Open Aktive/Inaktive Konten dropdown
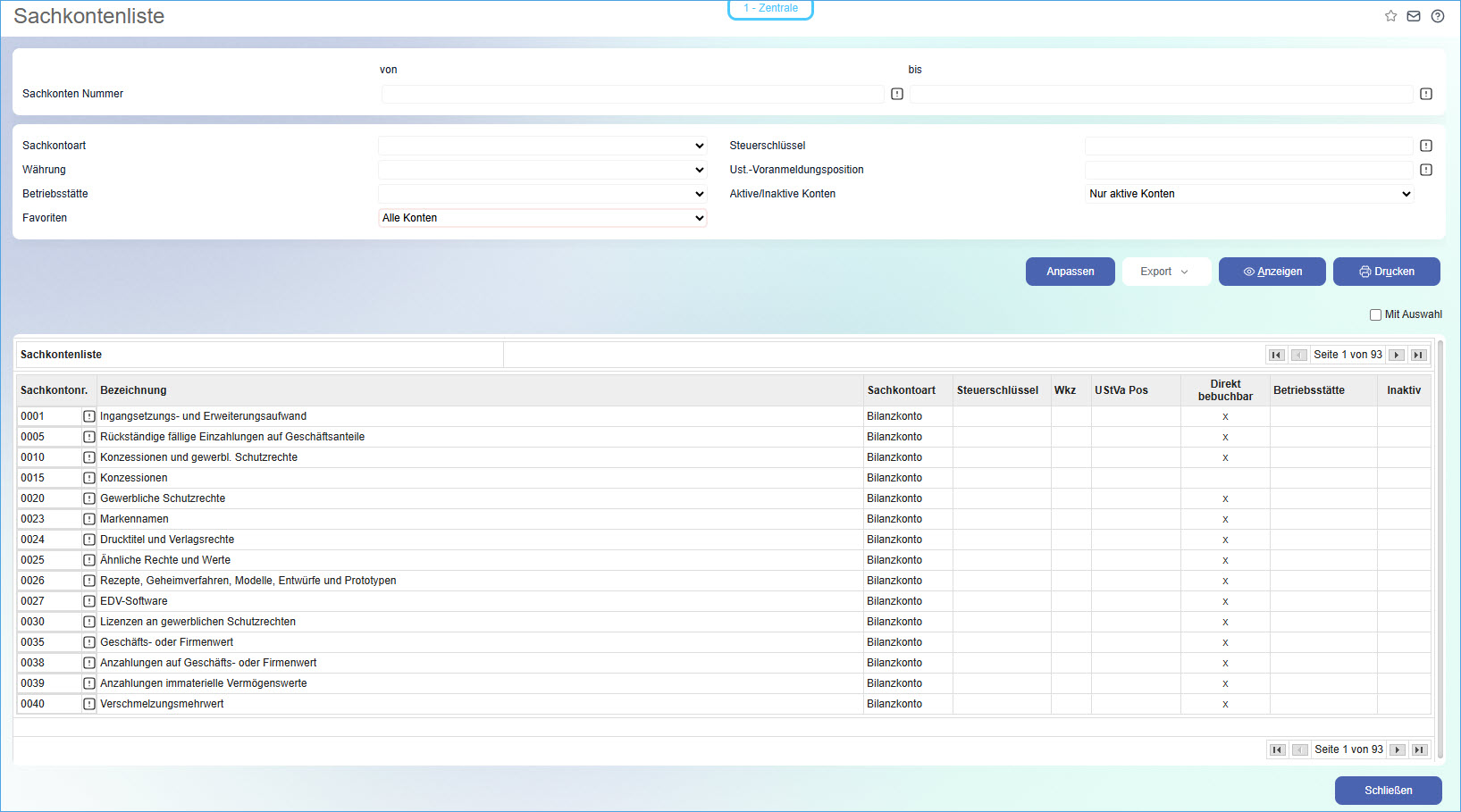 [x=1249, y=194]
